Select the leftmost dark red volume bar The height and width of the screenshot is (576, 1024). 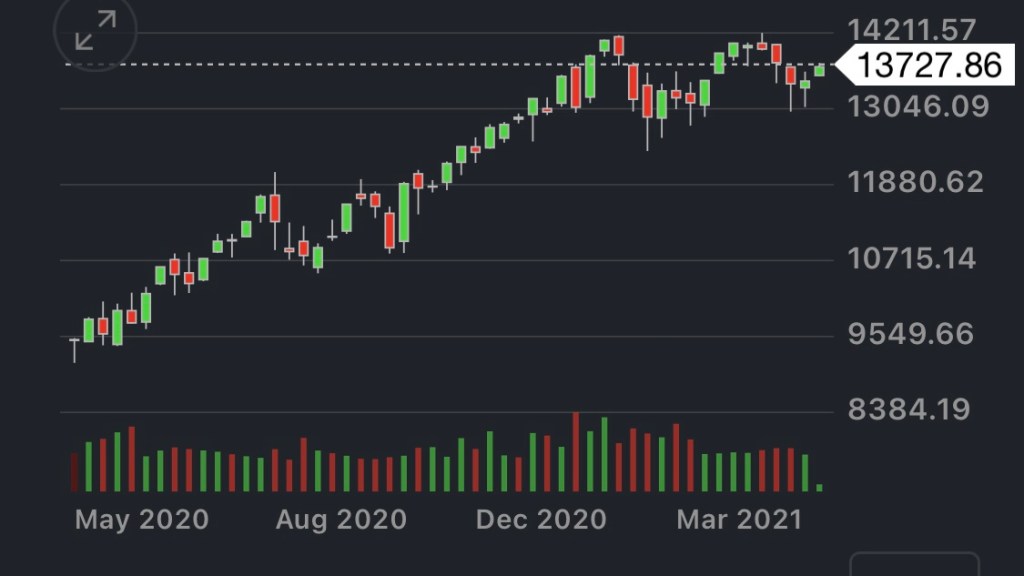coord(74,471)
